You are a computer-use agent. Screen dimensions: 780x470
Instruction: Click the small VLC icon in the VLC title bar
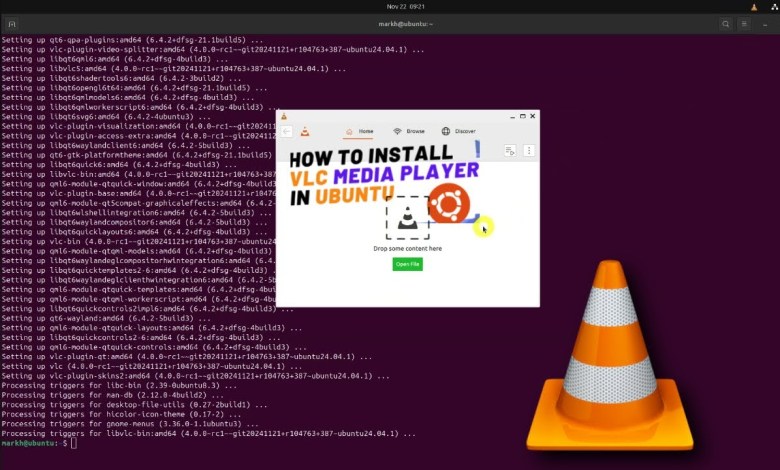[284, 116]
